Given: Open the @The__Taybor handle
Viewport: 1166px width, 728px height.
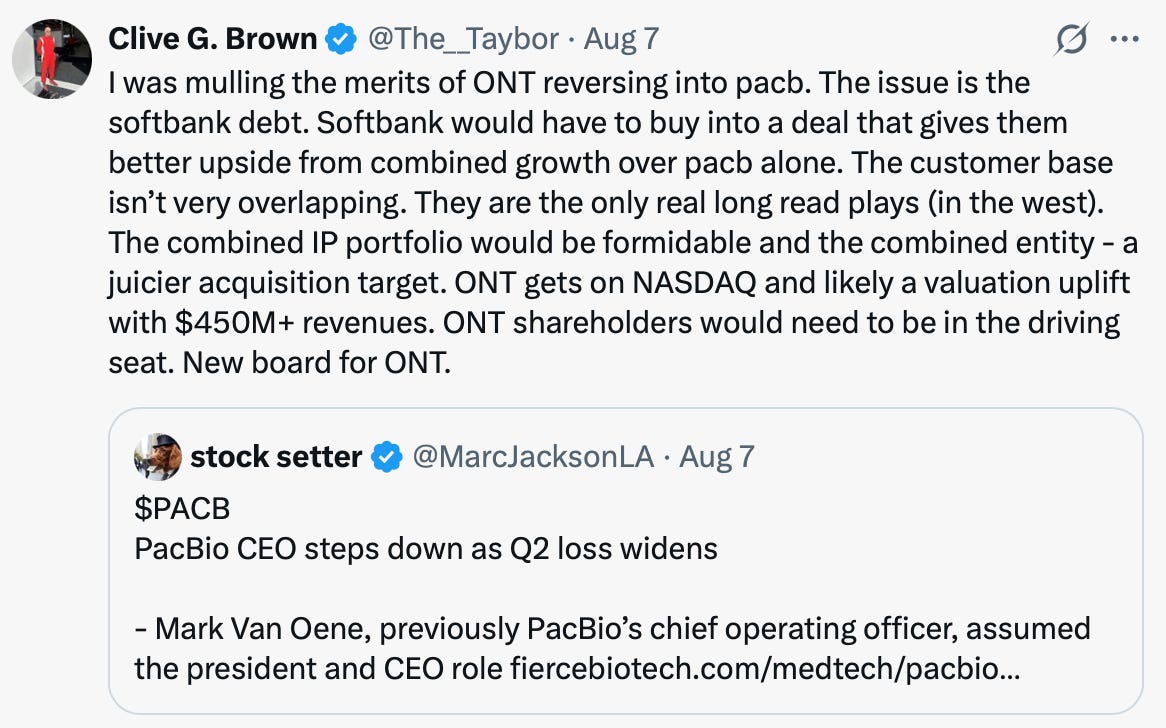Looking at the screenshot, I should [x=463, y=39].
